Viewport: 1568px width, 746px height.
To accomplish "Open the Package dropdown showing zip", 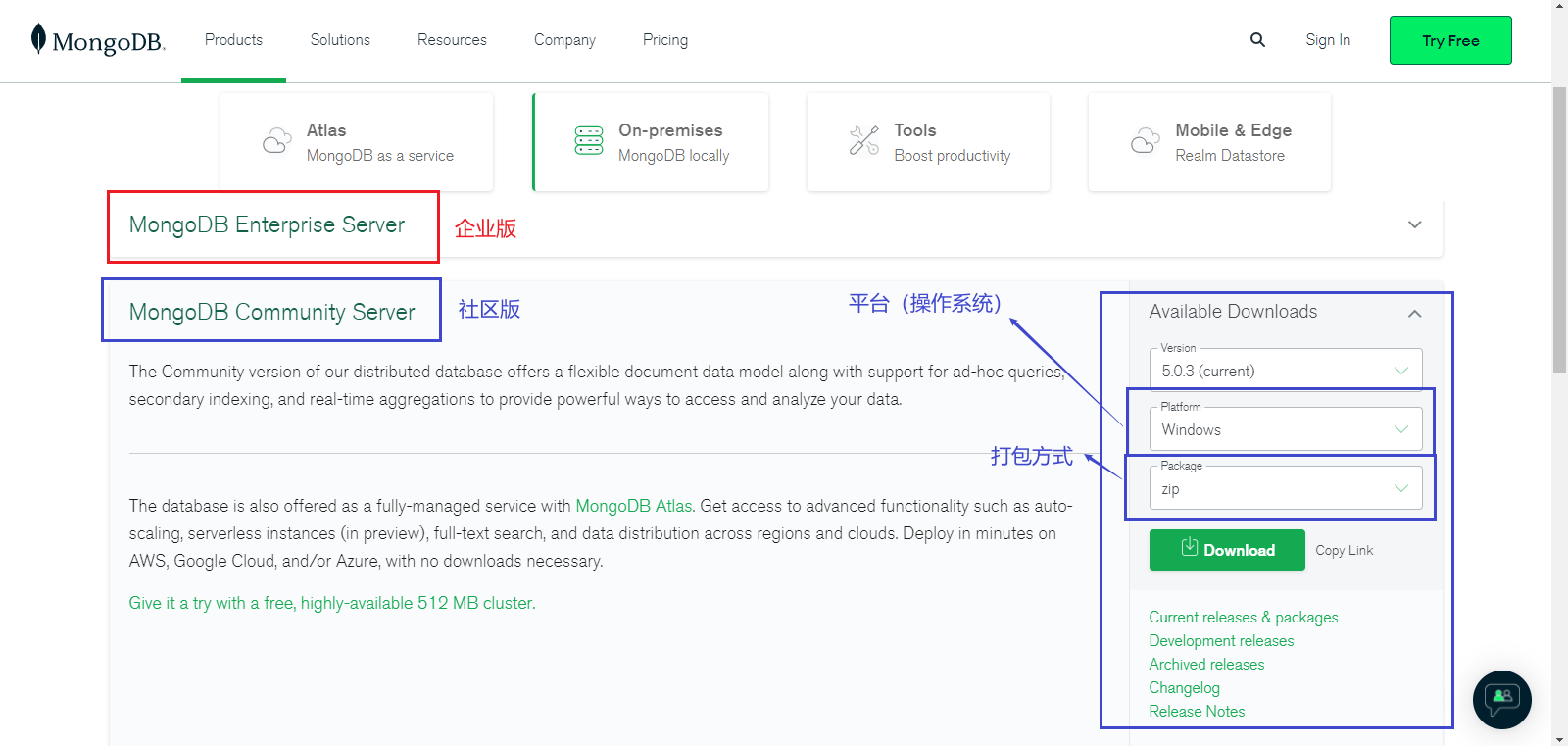I will pyautogui.click(x=1286, y=488).
